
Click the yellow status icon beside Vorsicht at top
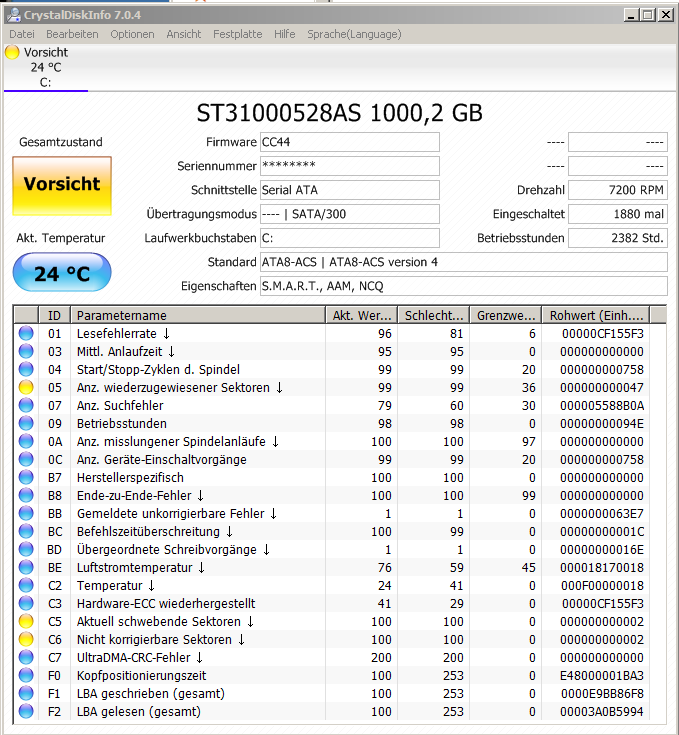click(x=12, y=52)
